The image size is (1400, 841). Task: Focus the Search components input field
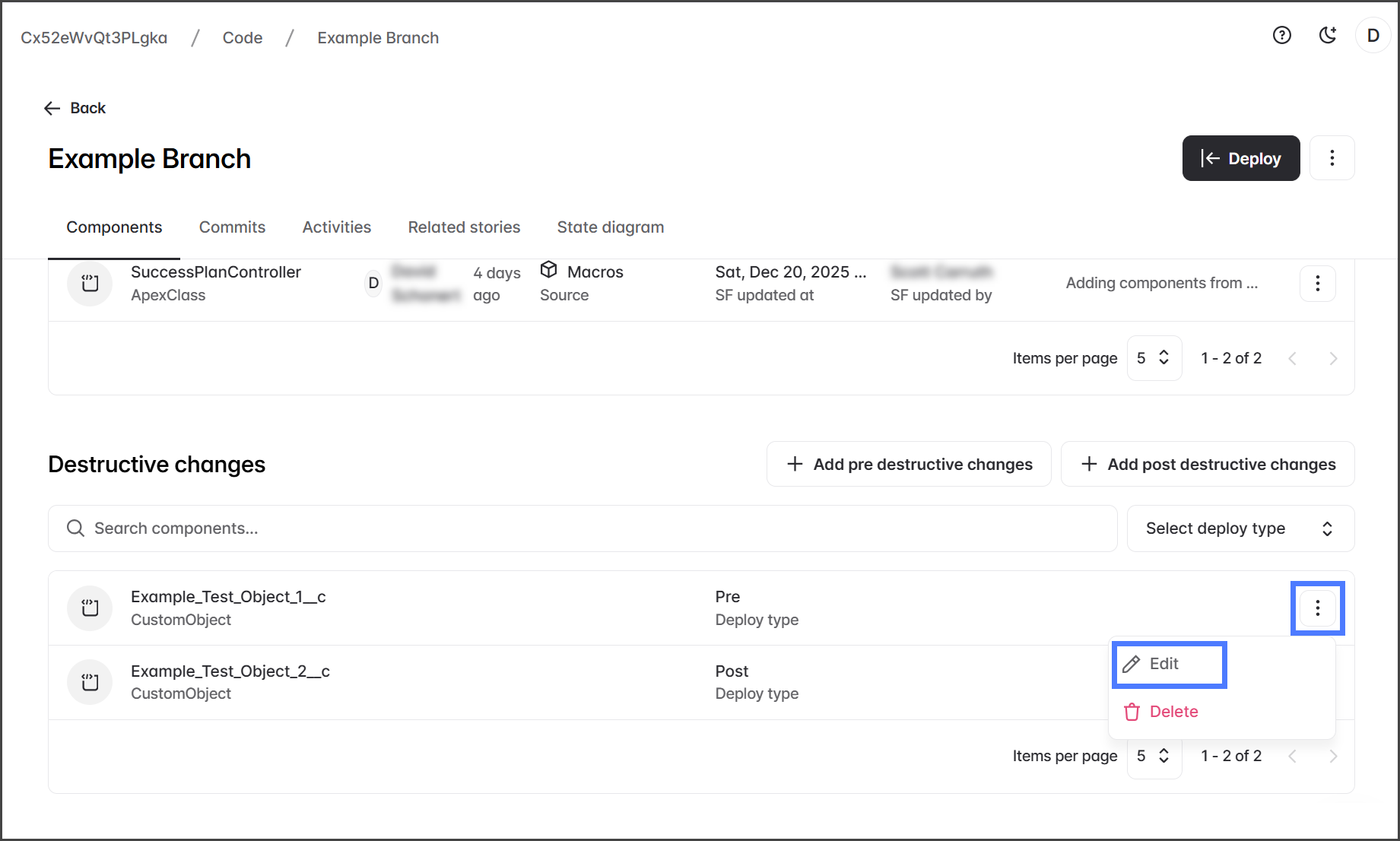tap(582, 528)
